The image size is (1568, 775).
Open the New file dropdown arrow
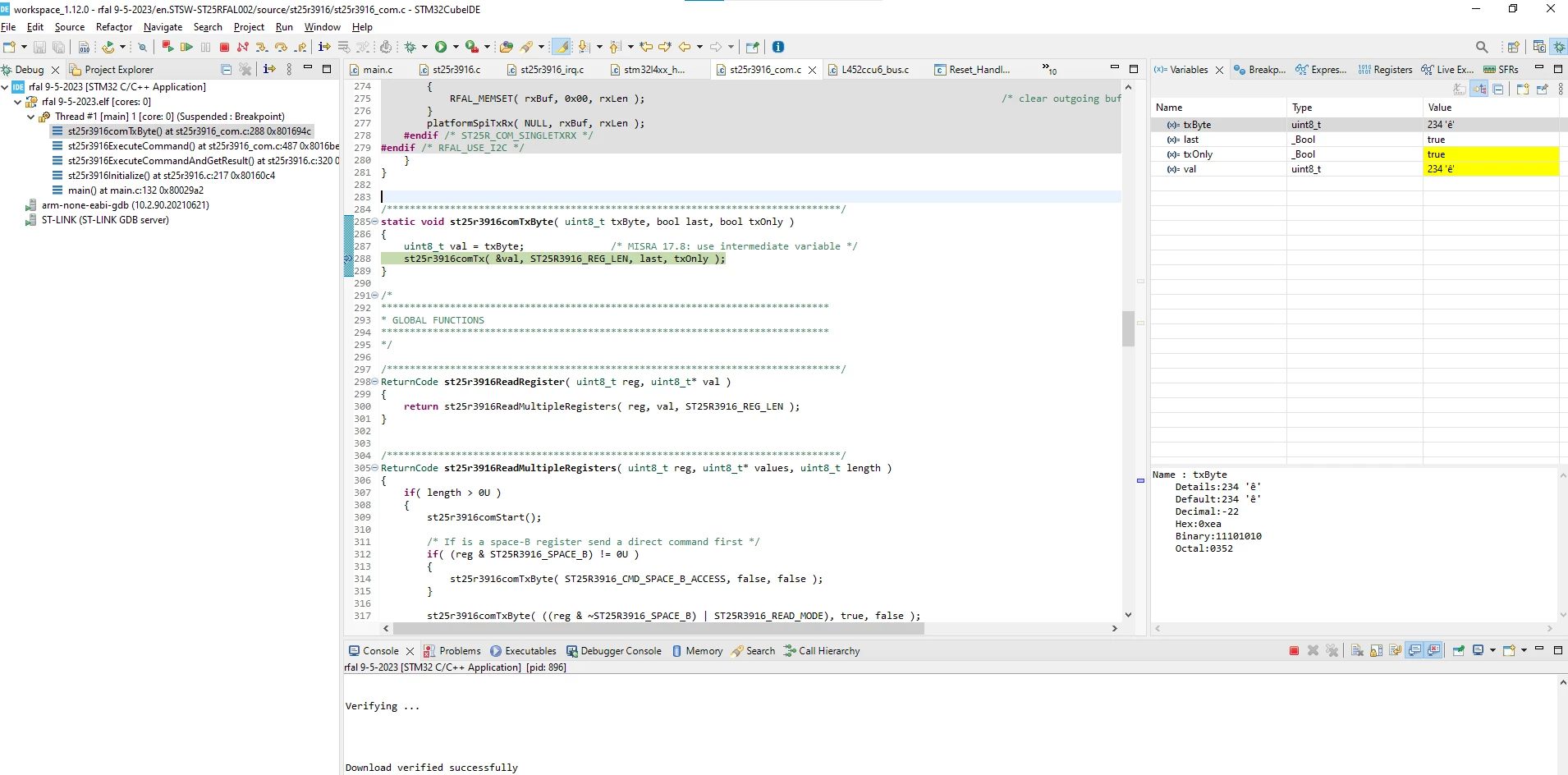click(23, 47)
